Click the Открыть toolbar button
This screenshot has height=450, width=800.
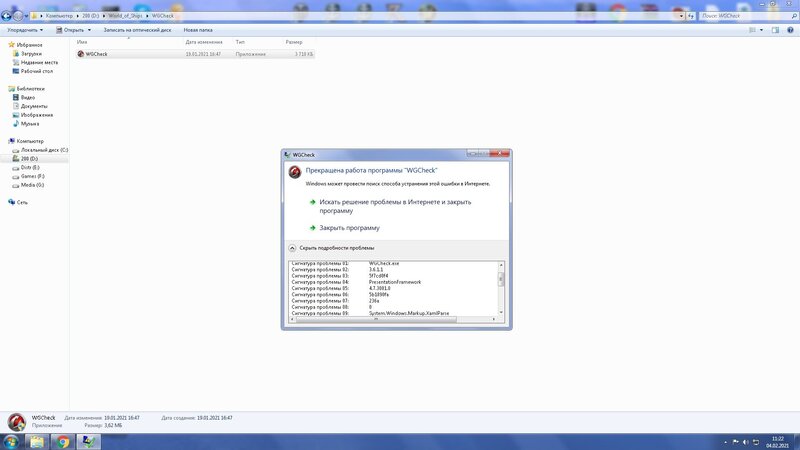point(70,30)
